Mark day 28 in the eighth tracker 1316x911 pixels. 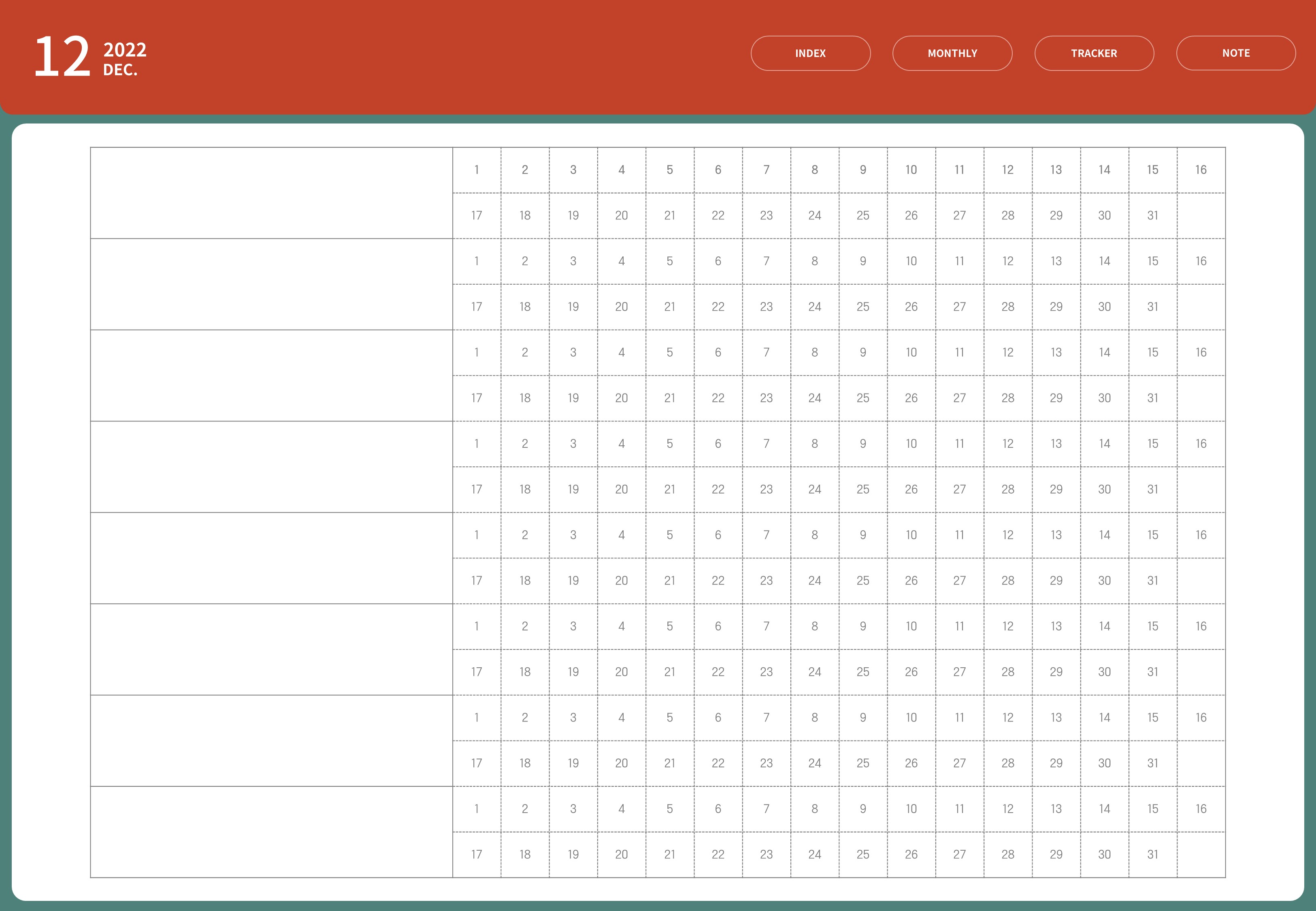tap(1008, 855)
